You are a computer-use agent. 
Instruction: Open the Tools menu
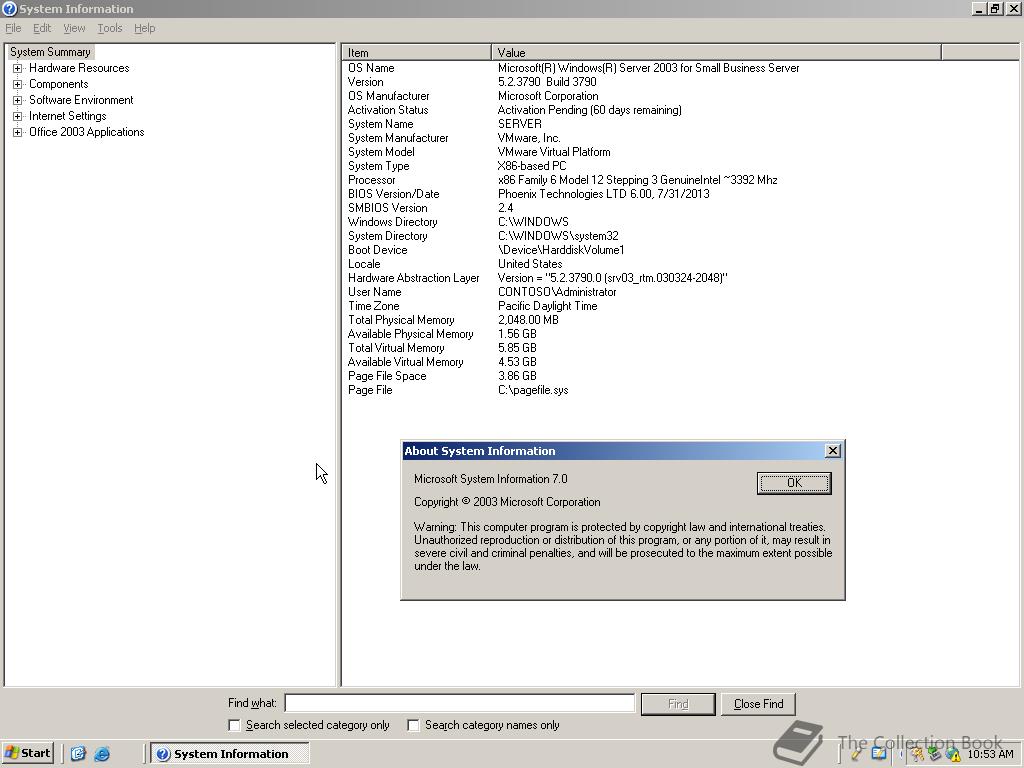[110, 28]
